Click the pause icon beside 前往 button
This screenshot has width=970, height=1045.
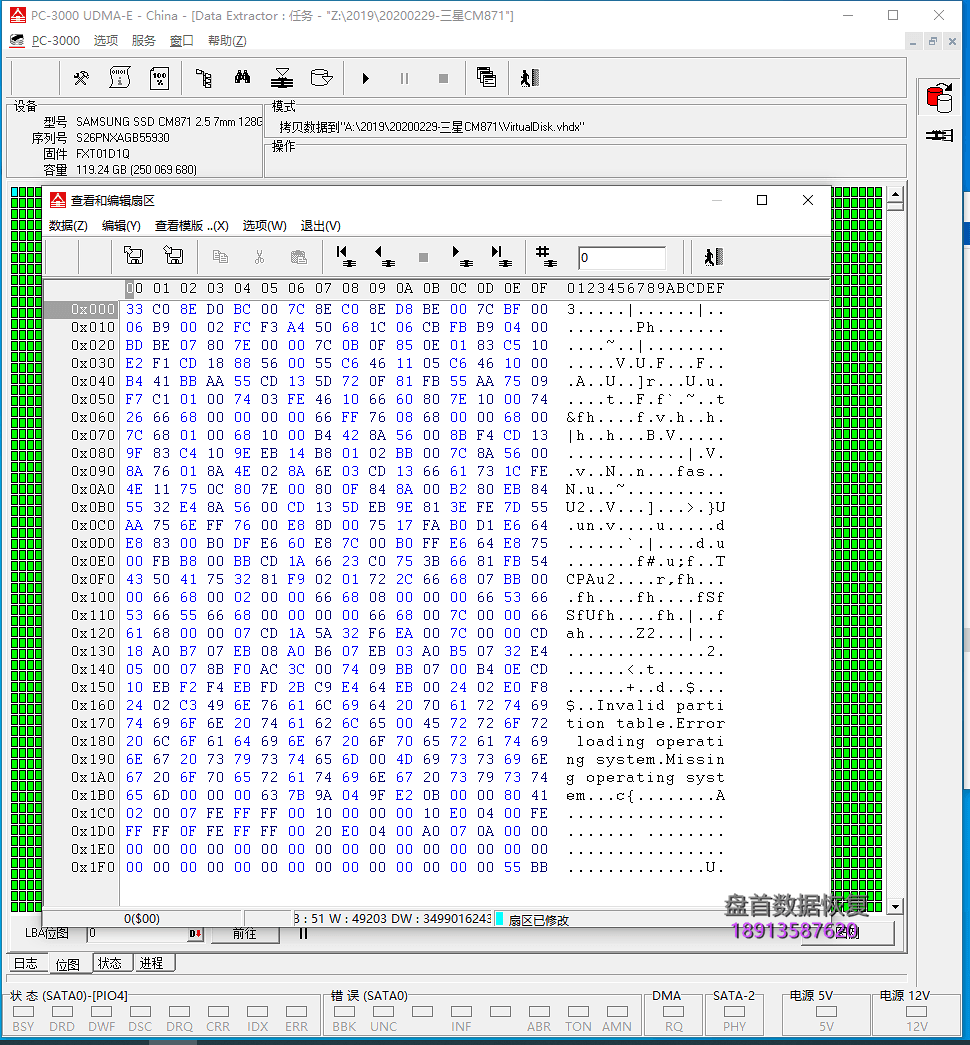point(303,934)
